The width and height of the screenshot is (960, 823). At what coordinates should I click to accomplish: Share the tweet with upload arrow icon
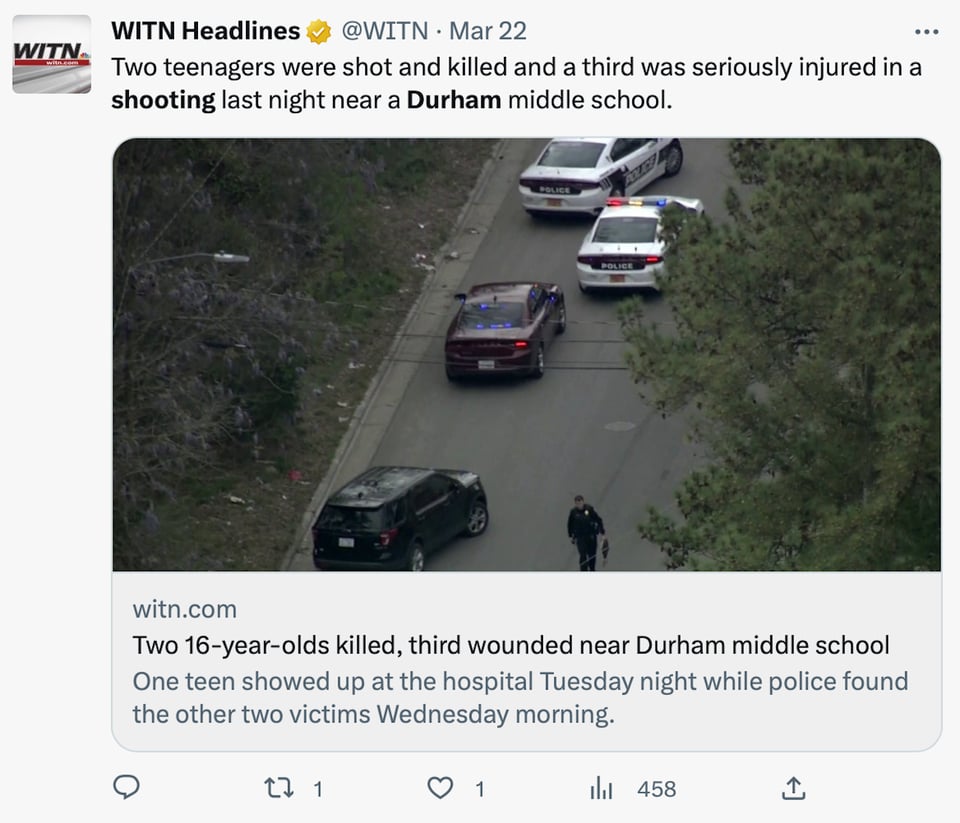[x=793, y=788]
